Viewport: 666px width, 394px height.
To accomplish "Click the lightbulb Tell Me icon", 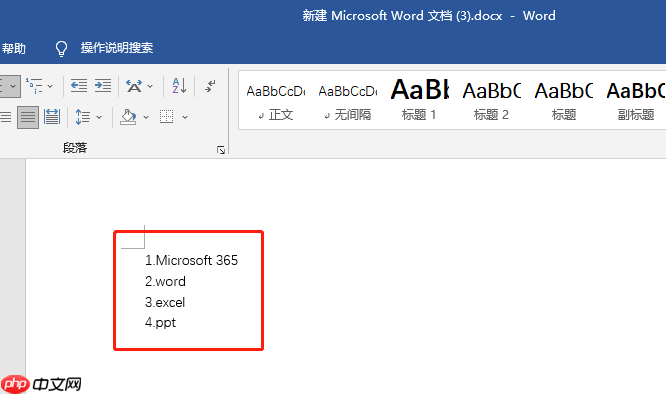I will [x=62, y=48].
